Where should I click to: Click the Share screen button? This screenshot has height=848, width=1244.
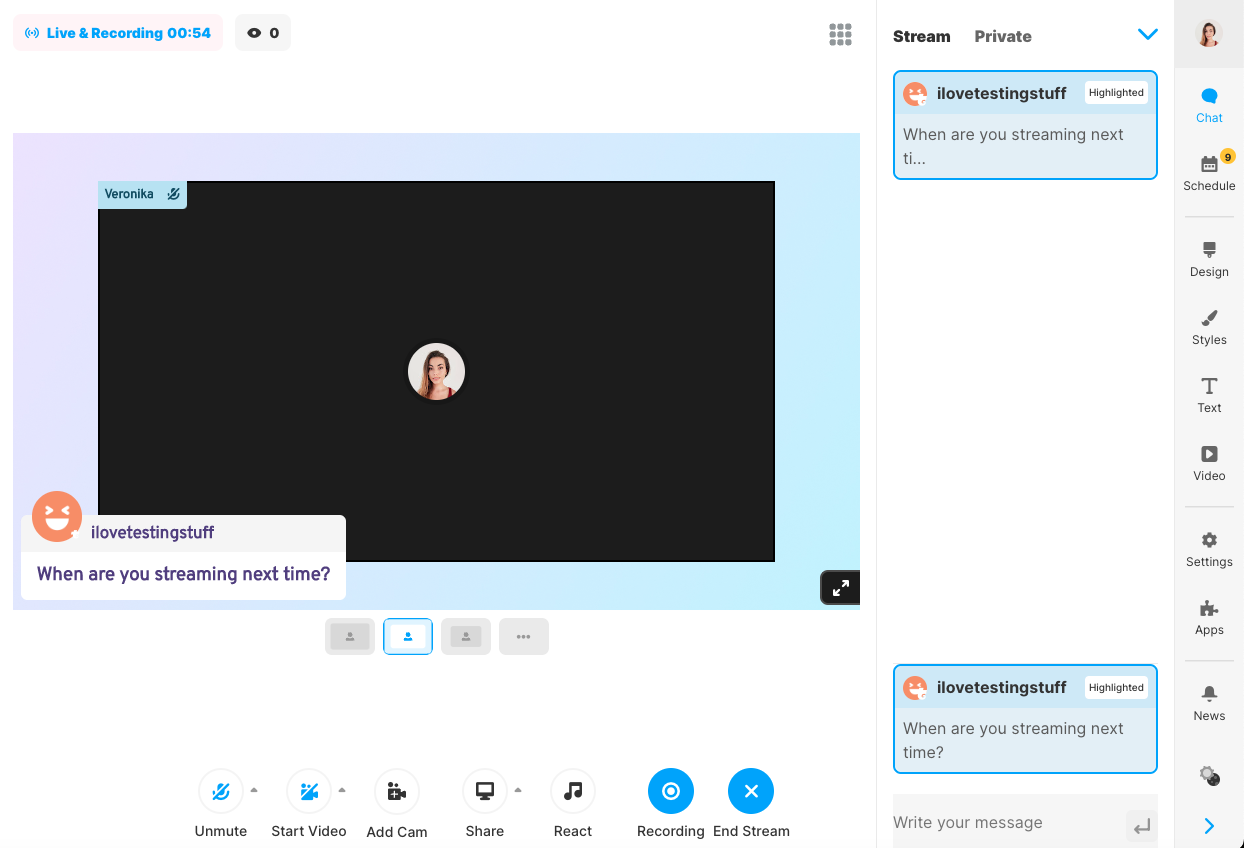[x=485, y=791]
